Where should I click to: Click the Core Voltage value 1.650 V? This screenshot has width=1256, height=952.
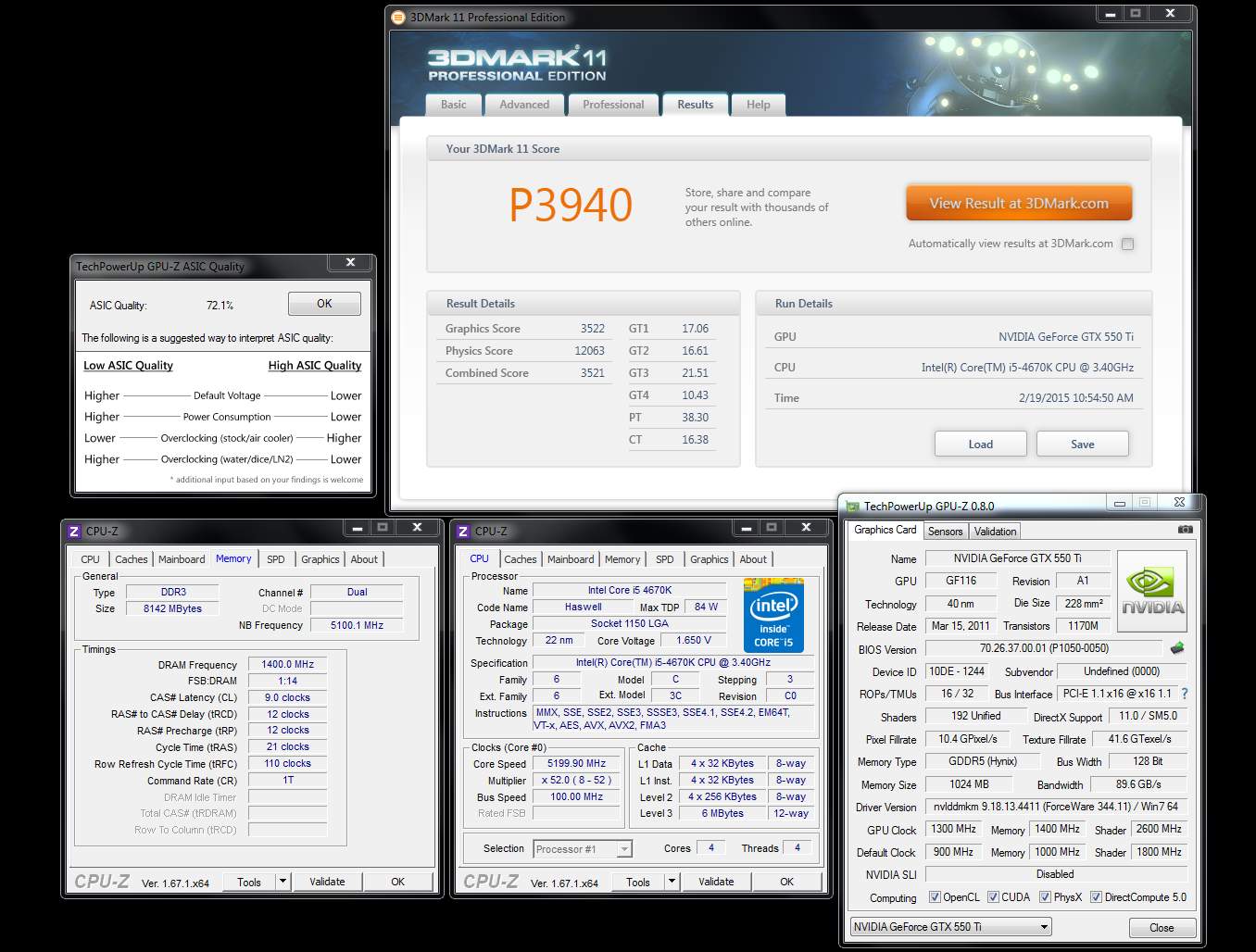click(694, 640)
